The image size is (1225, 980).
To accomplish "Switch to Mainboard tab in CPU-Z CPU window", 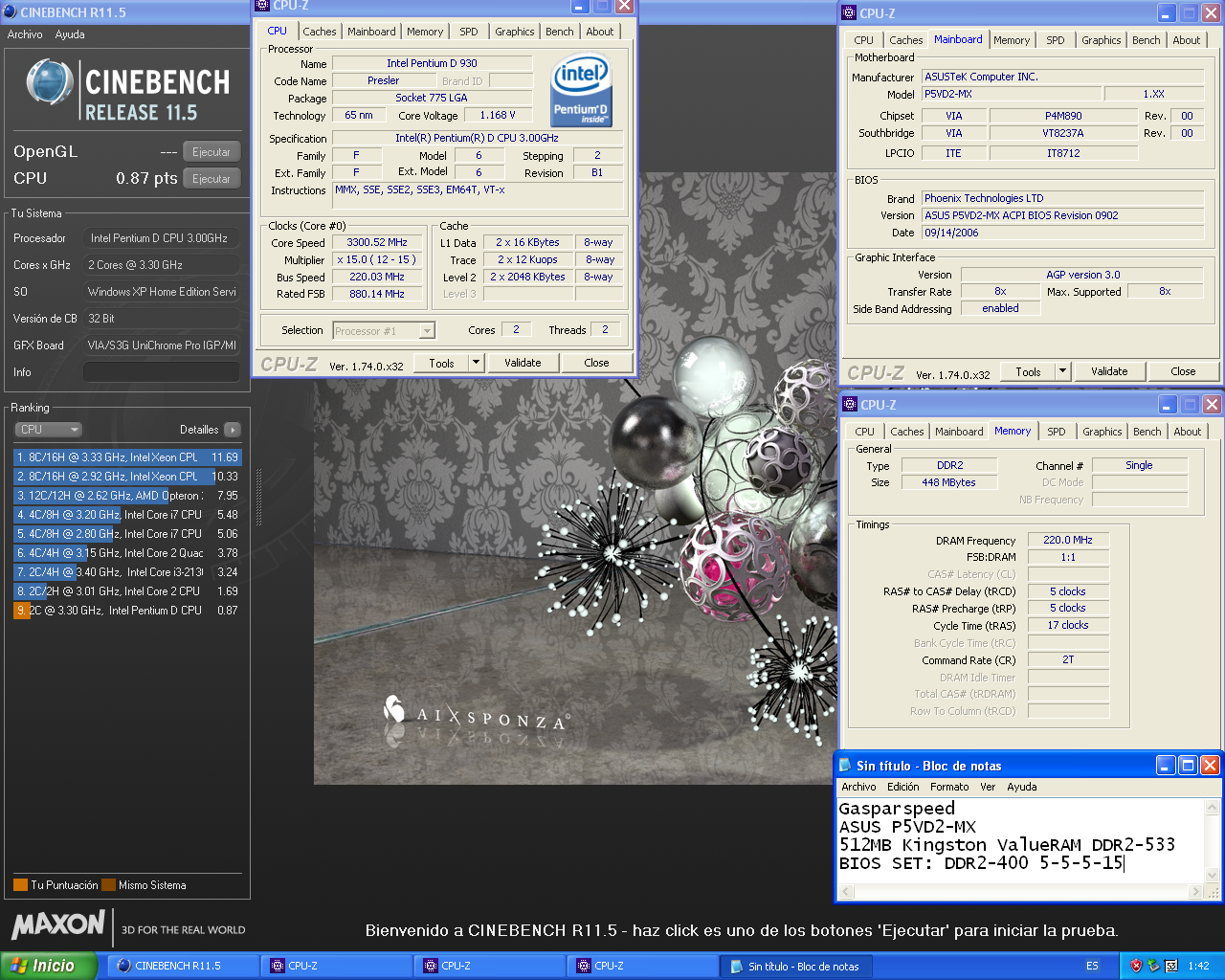I will [x=371, y=32].
